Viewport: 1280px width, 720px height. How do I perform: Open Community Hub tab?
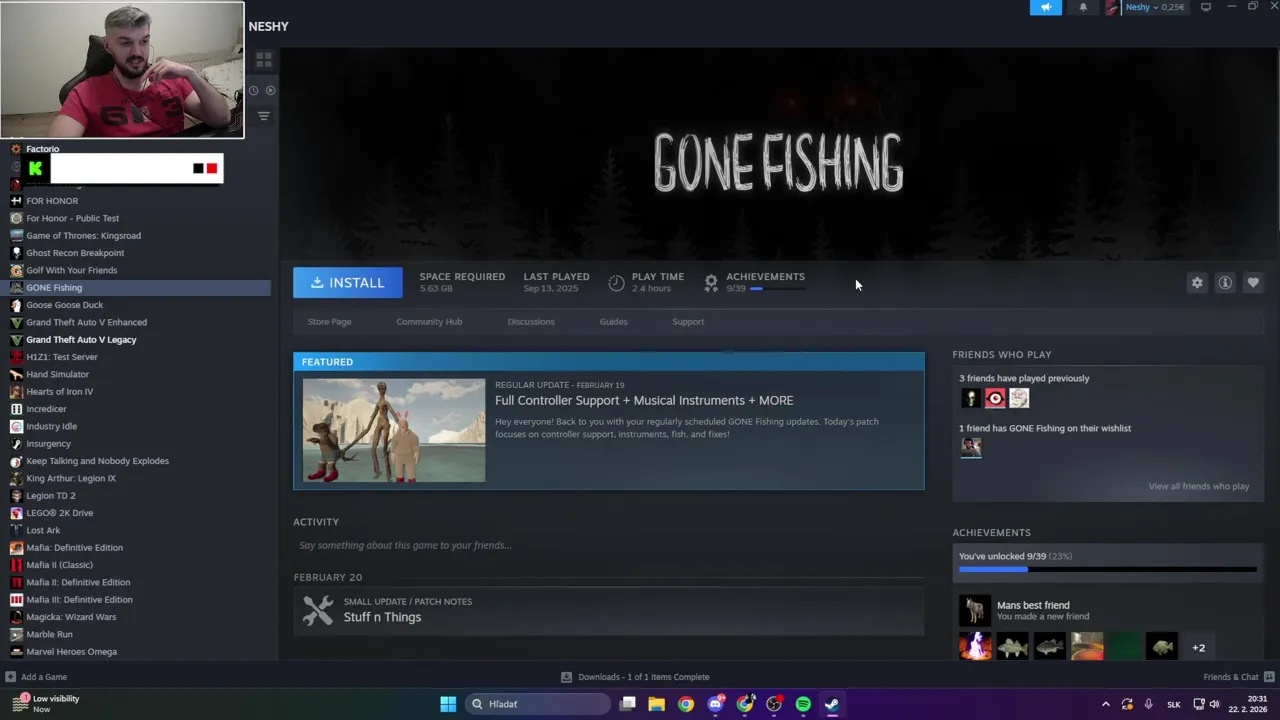(x=429, y=322)
